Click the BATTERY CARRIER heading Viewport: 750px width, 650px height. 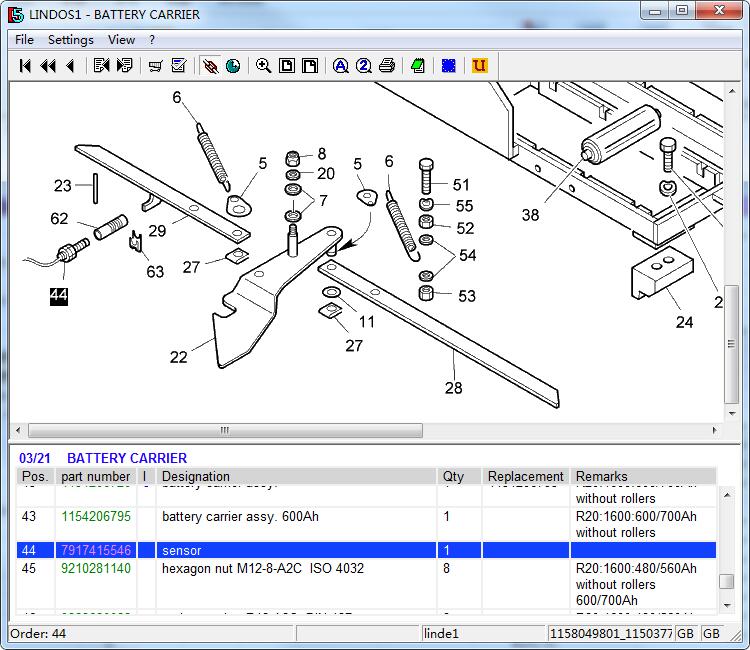click(x=127, y=458)
